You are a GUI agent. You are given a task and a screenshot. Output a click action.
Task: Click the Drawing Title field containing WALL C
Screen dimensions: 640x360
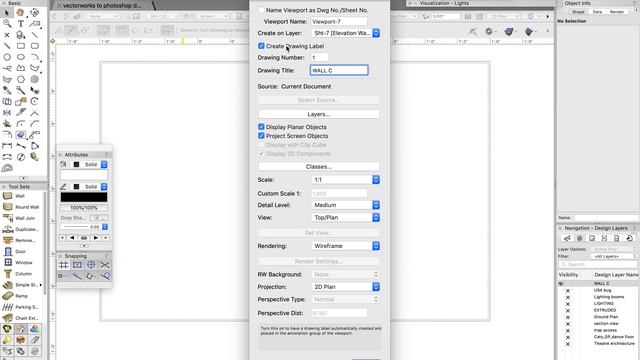pos(339,70)
